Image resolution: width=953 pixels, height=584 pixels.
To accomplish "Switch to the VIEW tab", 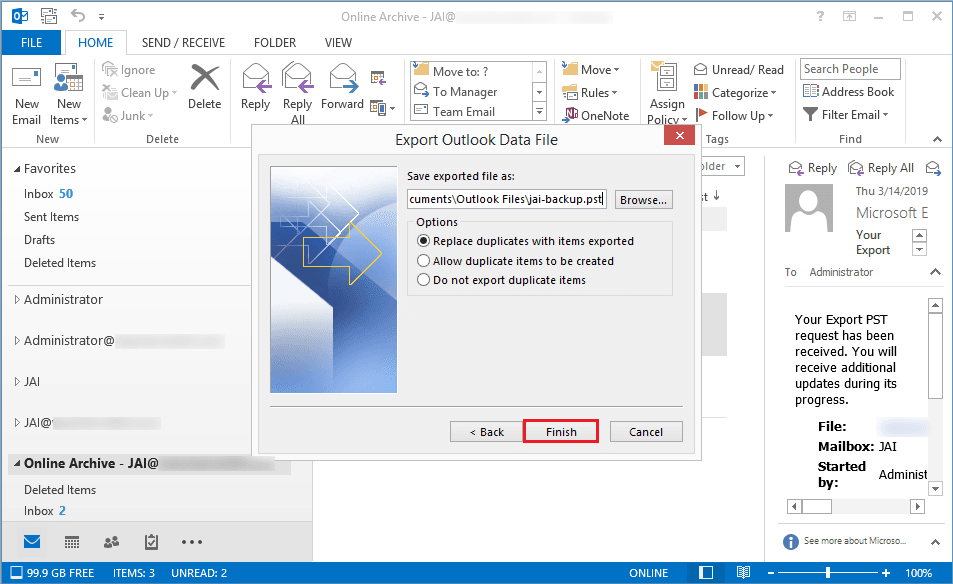I will coord(338,43).
